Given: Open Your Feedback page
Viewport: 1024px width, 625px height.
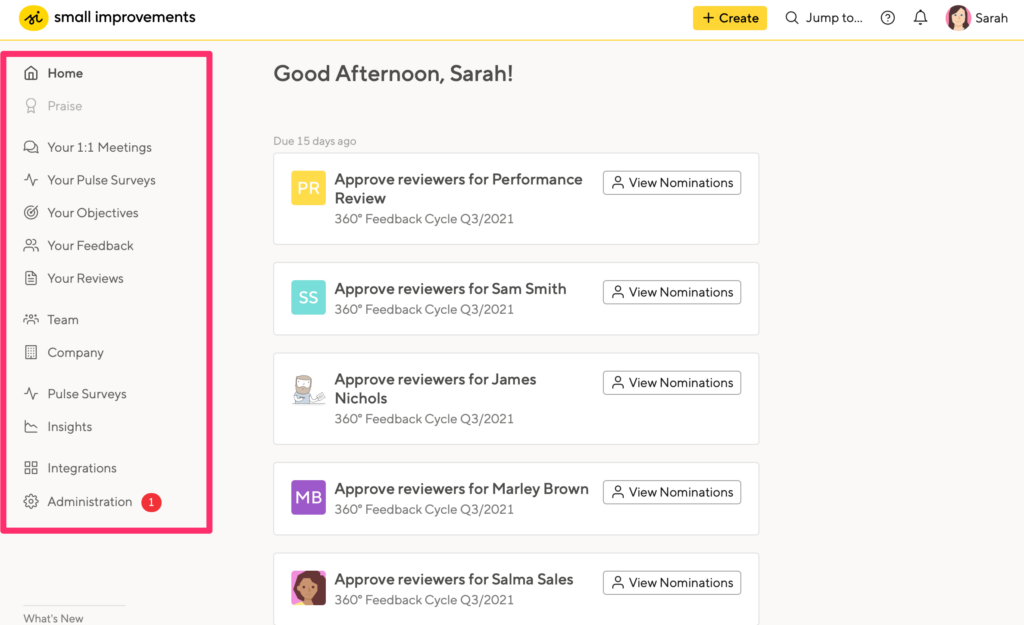Looking at the screenshot, I should click(90, 246).
